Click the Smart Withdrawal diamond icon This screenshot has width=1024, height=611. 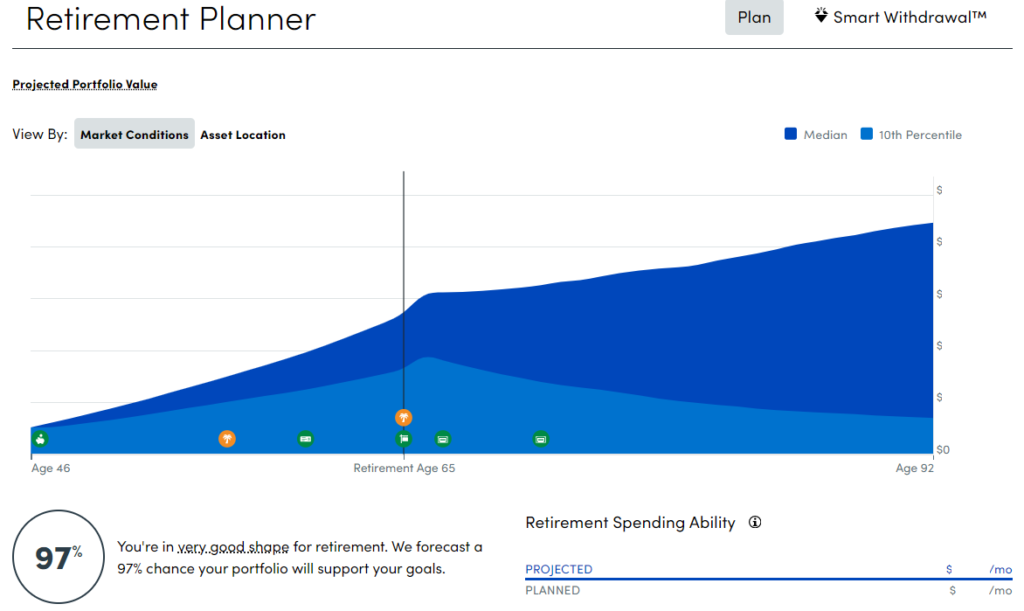tap(820, 15)
